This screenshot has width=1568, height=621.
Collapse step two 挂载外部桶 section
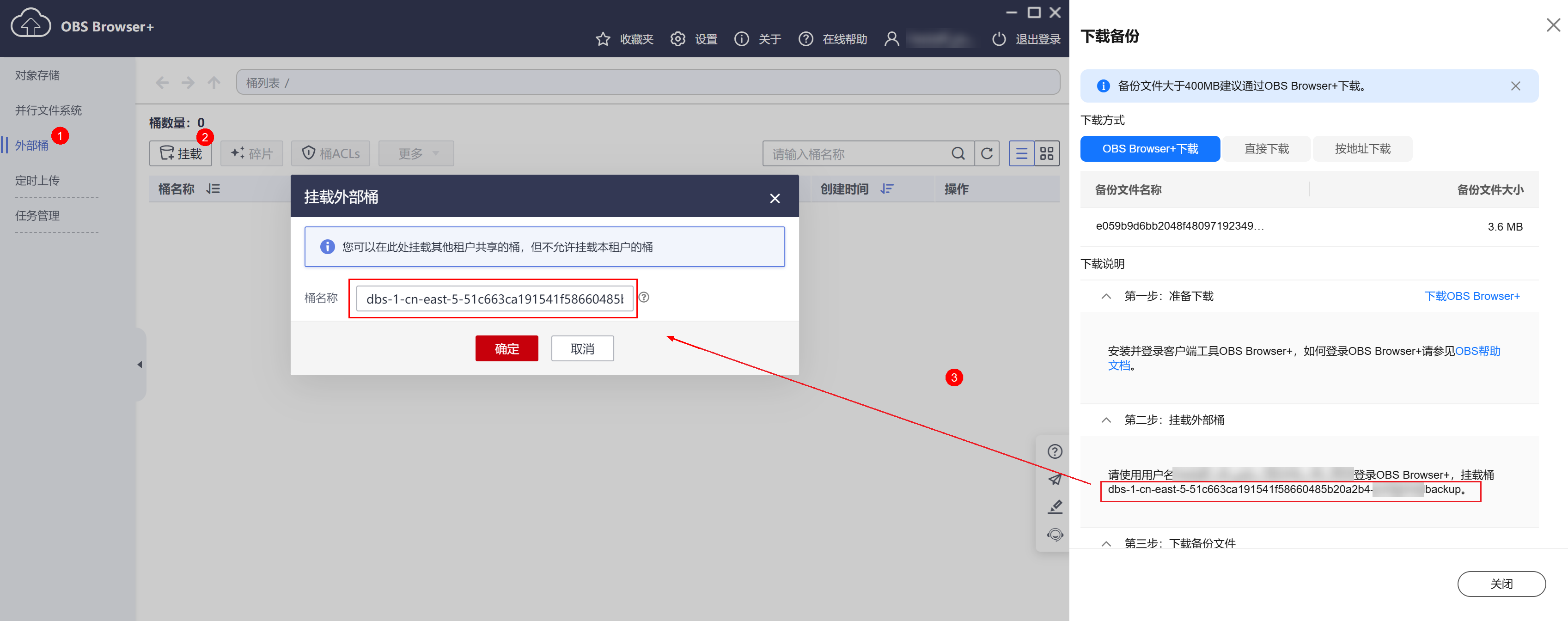pyautogui.click(x=1106, y=420)
